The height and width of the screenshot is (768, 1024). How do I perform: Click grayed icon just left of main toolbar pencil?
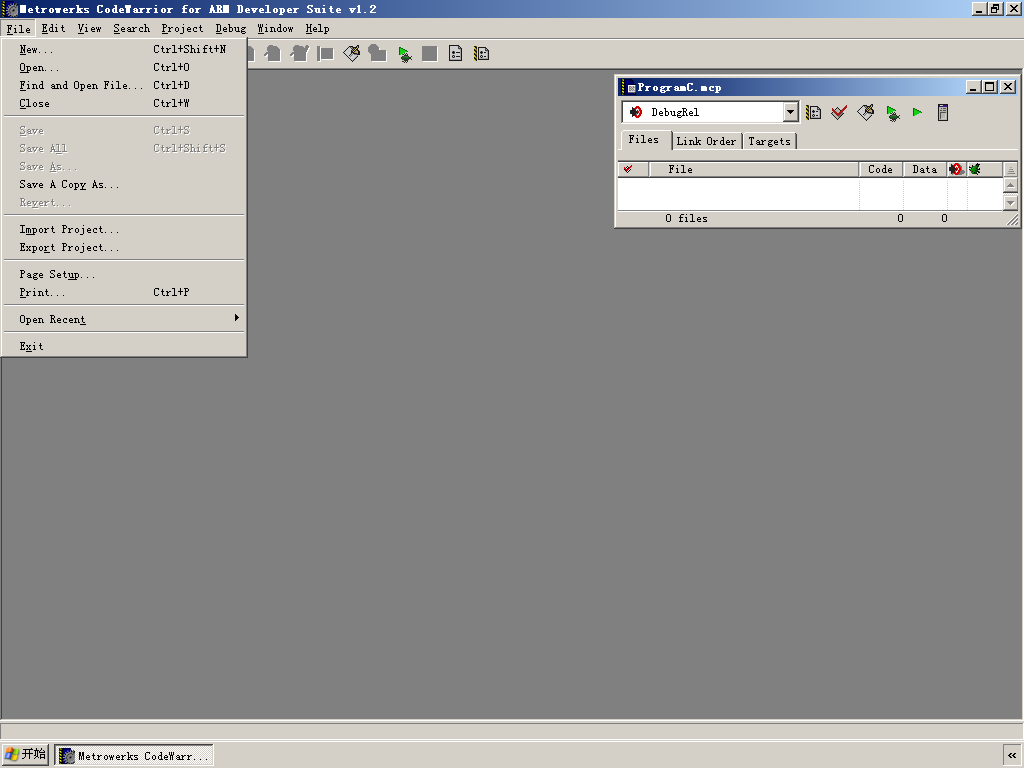point(325,54)
